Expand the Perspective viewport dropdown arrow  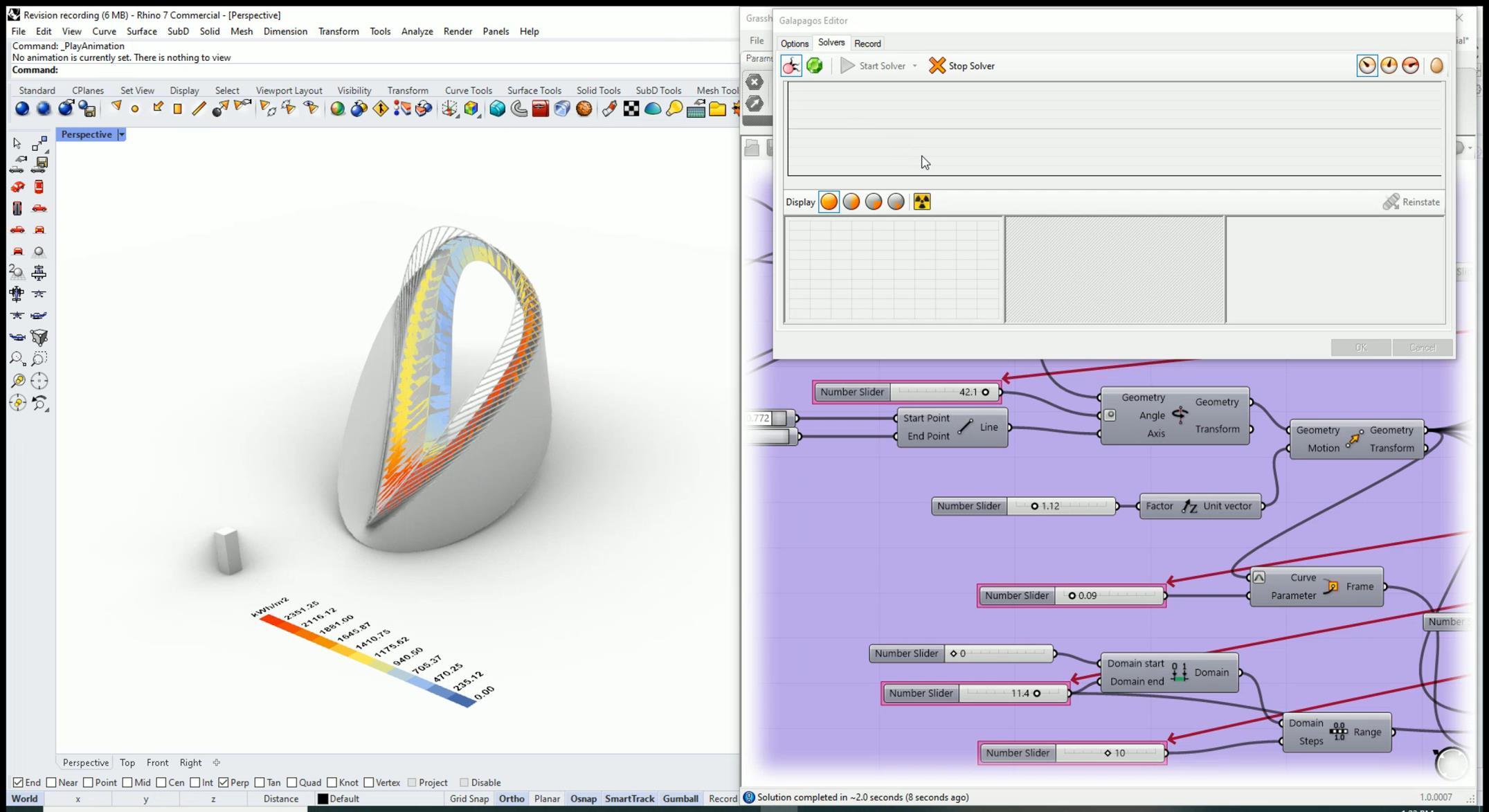[x=121, y=134]
